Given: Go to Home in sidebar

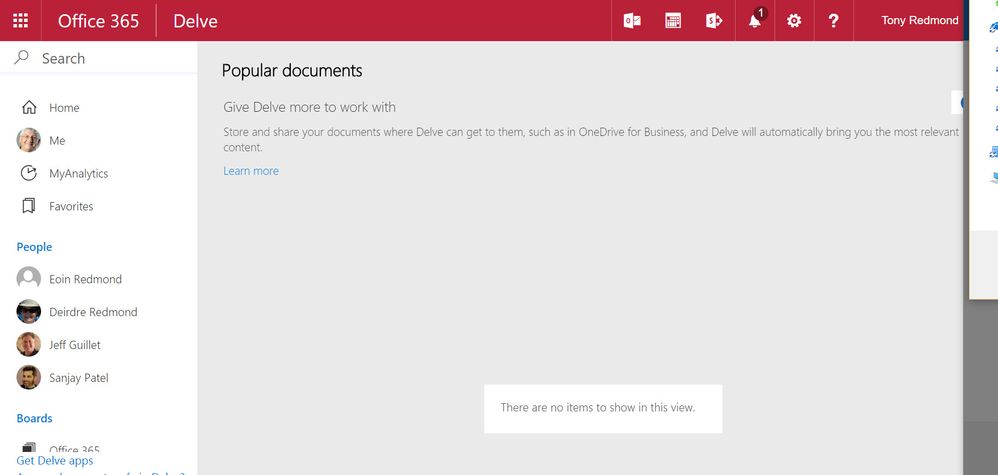Looking at the screenshot, I should click(64, 108).
